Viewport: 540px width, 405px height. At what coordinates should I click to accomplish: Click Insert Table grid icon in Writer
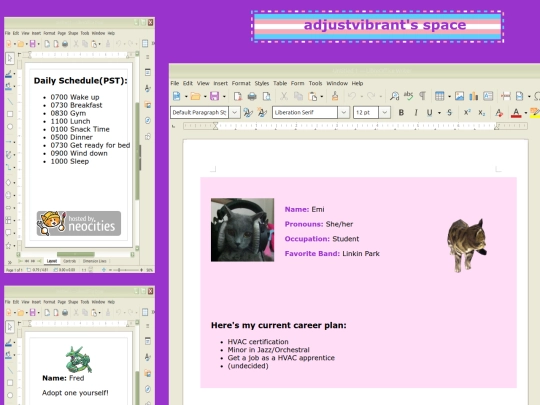pos(439,96)
